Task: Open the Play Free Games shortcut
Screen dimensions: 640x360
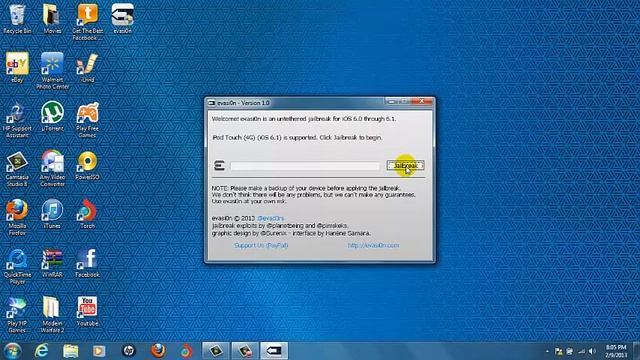Action: 87,120
